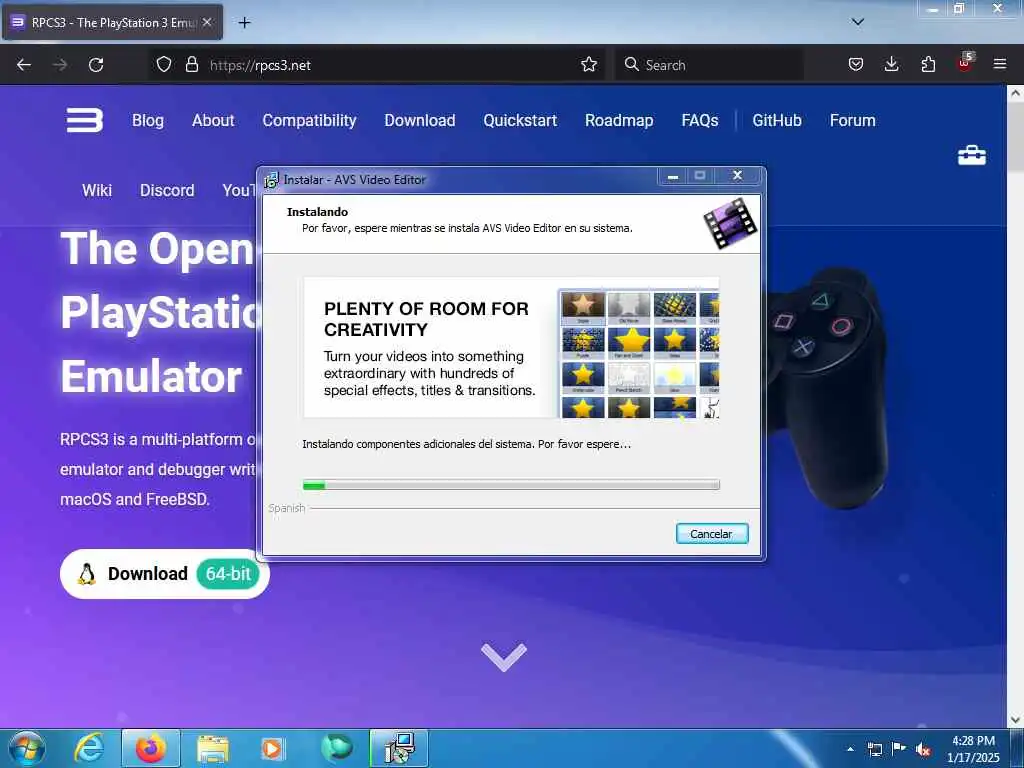Screen dimensions: 1024x768
Task: Click the forward navigation arrow
Action: point(60,65)
